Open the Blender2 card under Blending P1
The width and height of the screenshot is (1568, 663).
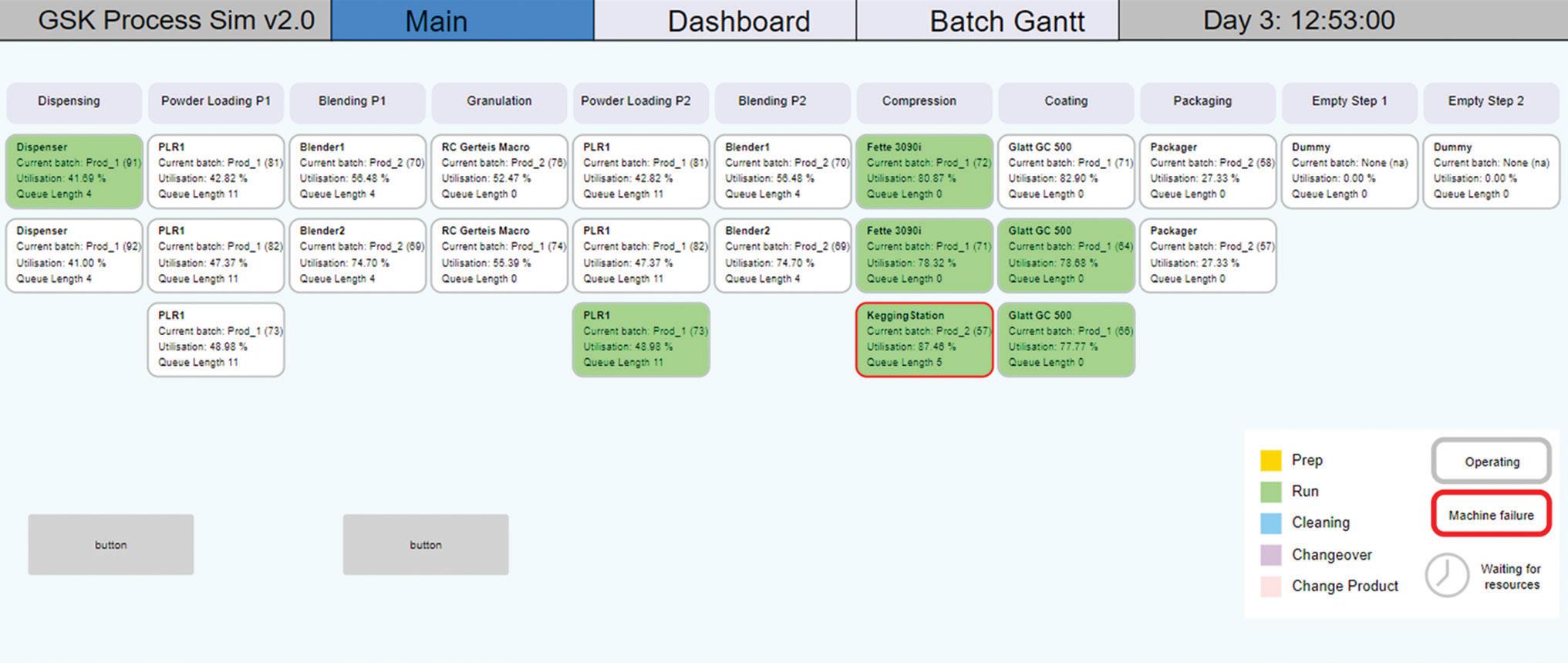358,255
